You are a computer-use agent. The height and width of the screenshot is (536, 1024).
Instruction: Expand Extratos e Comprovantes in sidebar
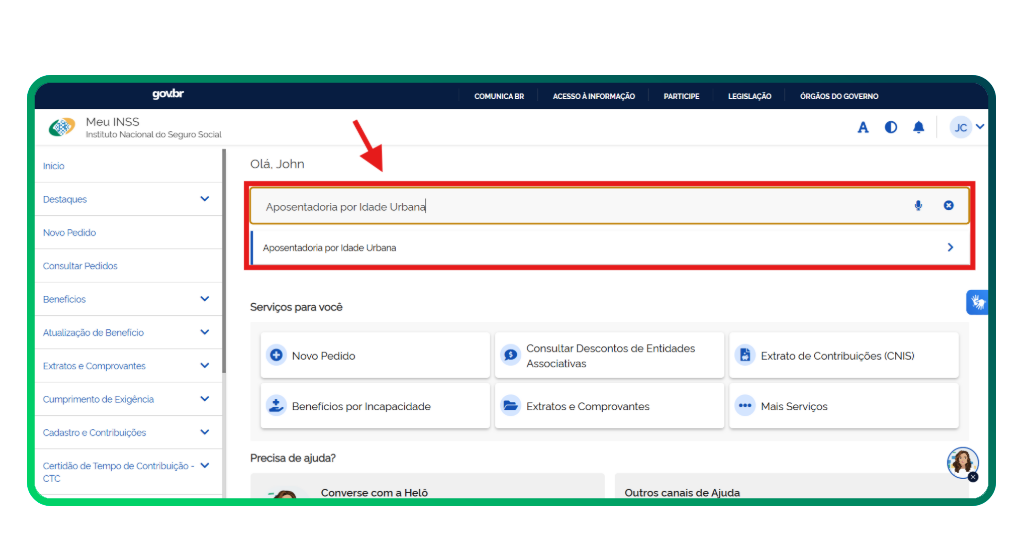click(205, 366)
